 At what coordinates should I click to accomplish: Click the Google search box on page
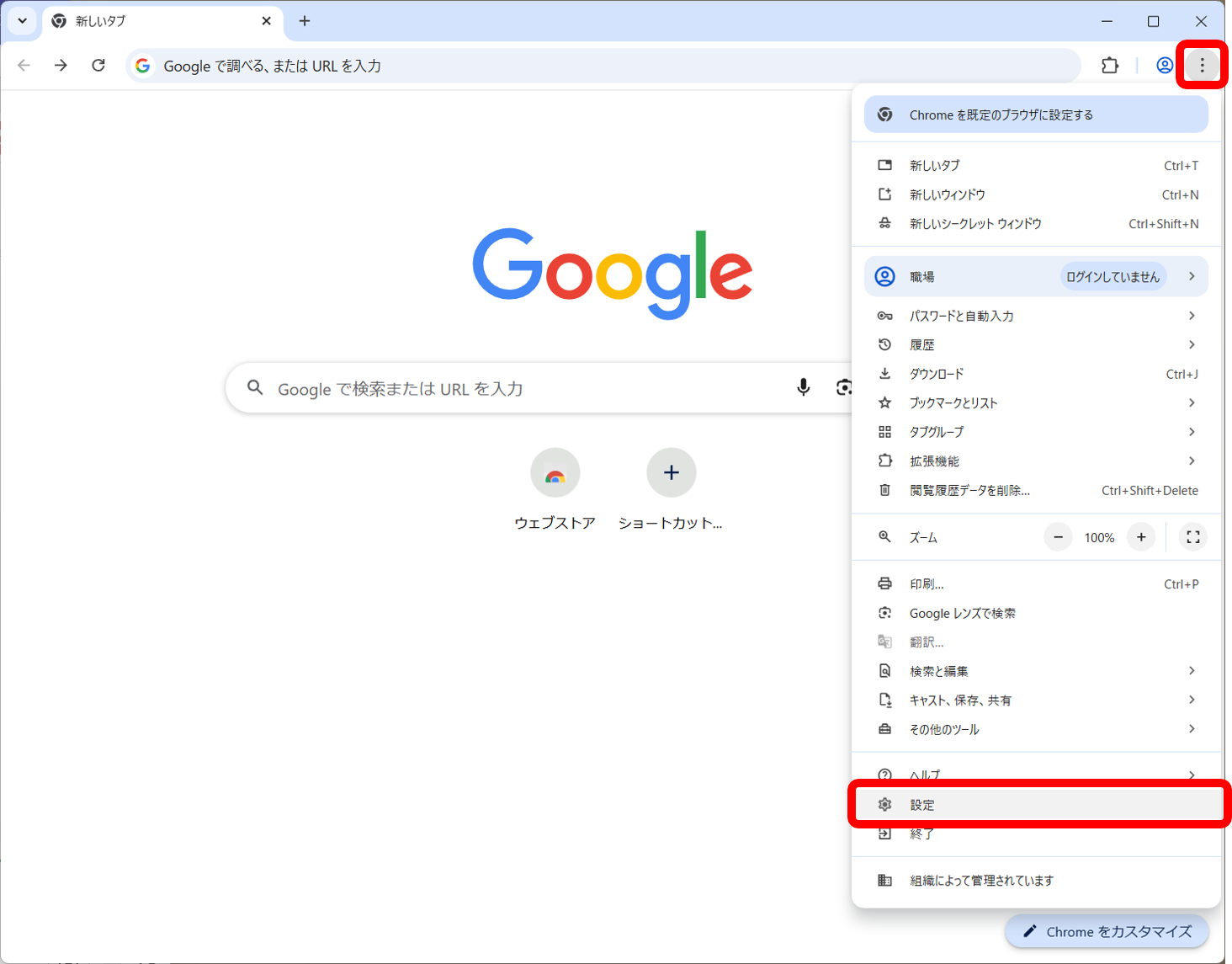(x=539, y=388)
